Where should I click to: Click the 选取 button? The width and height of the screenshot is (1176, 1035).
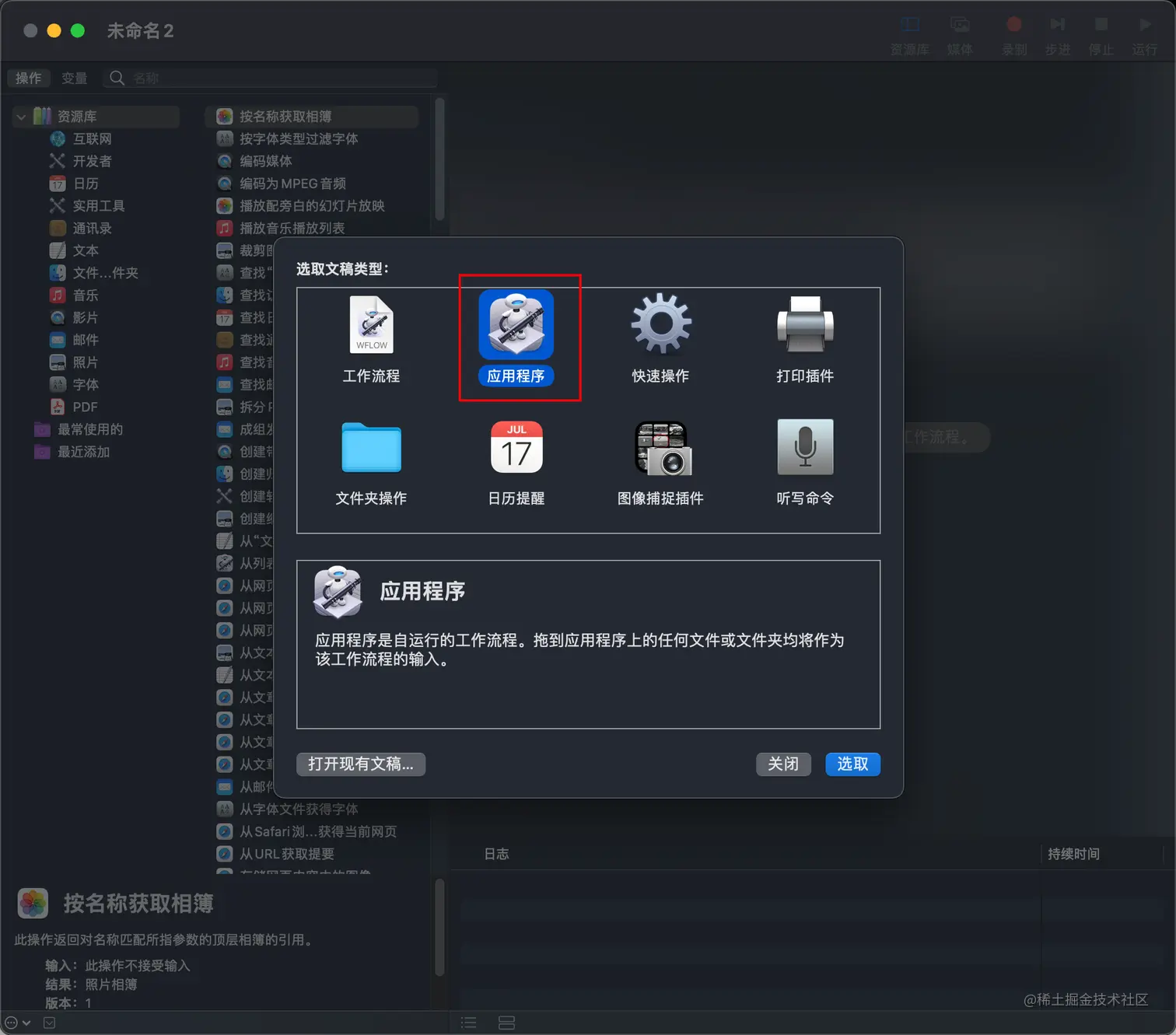(x=852, y=764)
